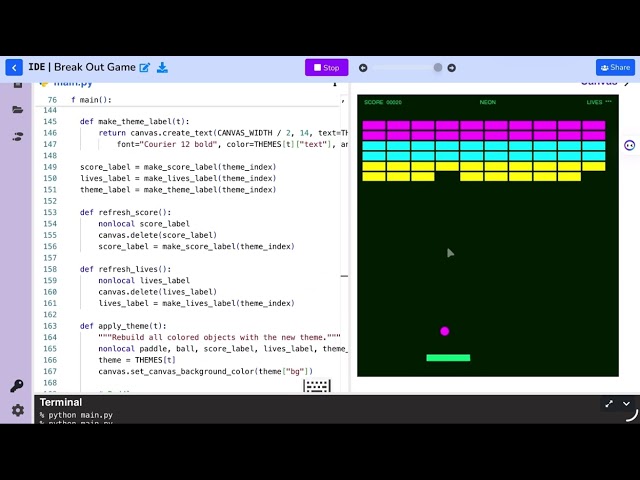Open settings gear in left sidebar
640x480 pixels.
[18, 410]
